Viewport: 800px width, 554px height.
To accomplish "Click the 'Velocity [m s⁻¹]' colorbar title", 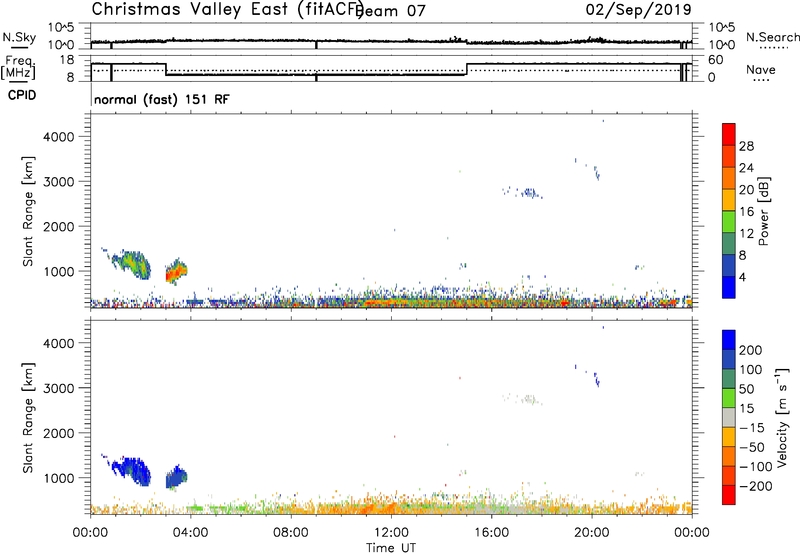I will click(781, 417).
